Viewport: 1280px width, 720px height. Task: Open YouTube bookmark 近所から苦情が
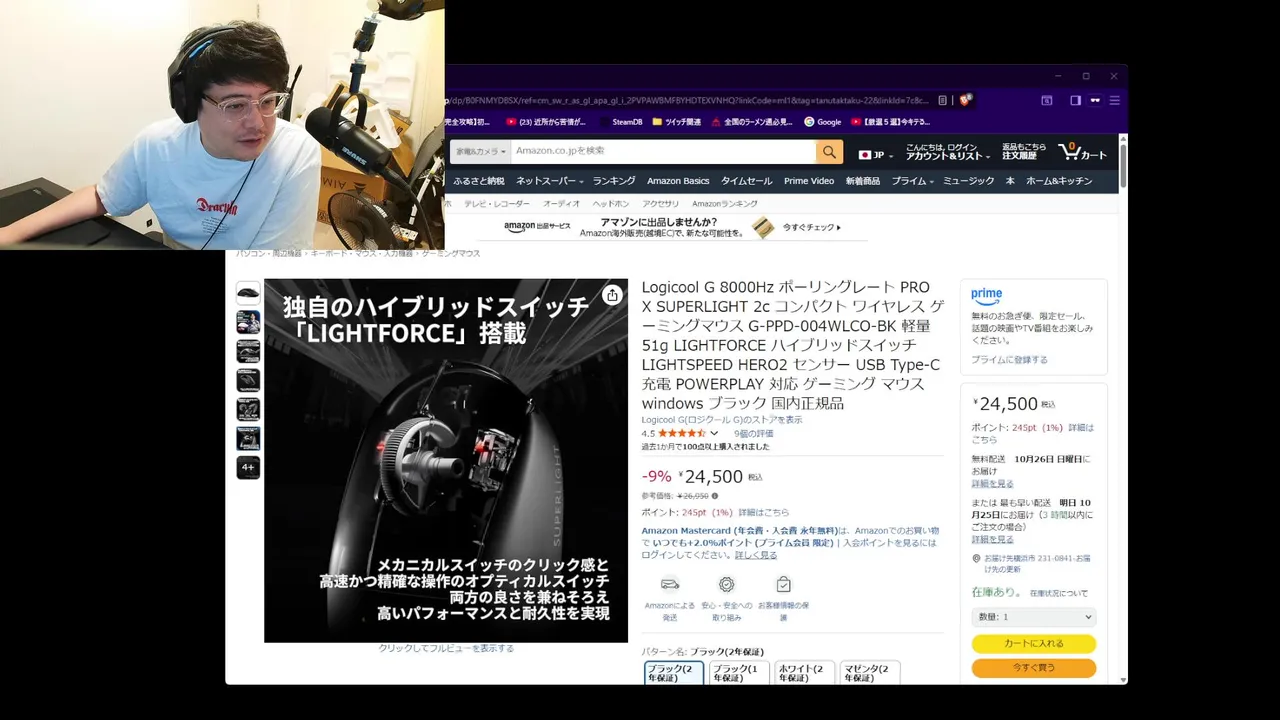pyautogui.click(x=546, y=122)
